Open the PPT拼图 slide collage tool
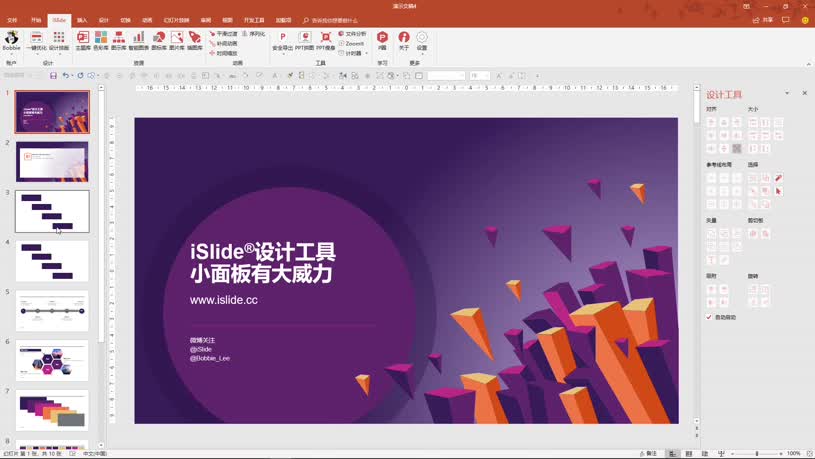This screenshot has width=815, height=459. tap(305, 41)
